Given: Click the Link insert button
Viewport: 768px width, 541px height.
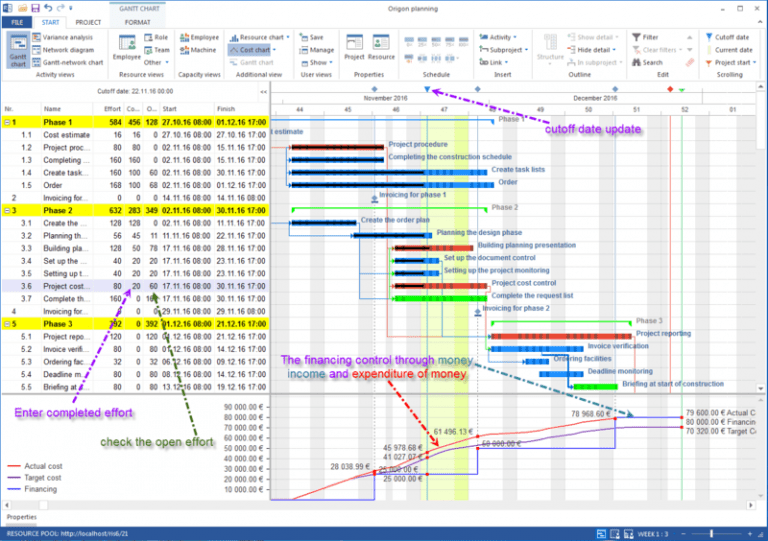Looking at the screenshot, I should [491, 63].
